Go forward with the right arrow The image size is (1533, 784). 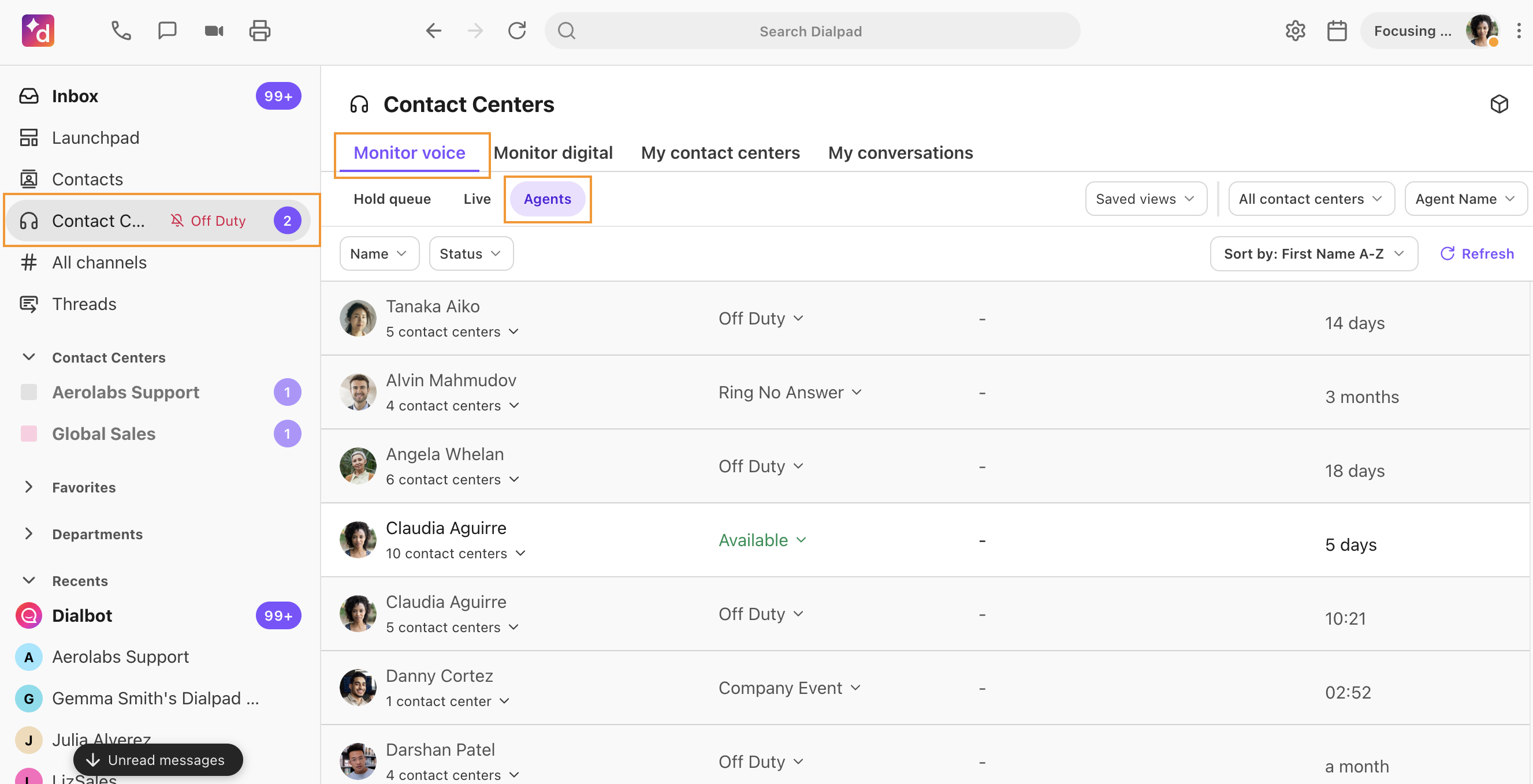[x=475, y=31]
